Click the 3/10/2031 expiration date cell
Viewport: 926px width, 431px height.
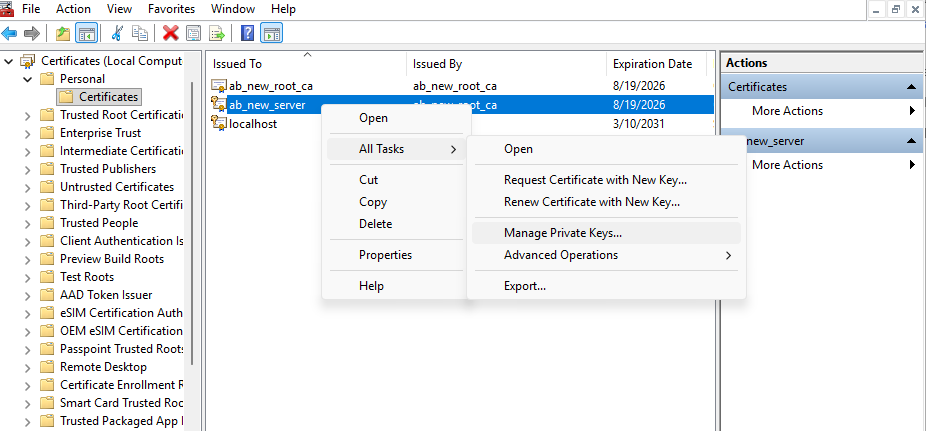tap(639, 124)
